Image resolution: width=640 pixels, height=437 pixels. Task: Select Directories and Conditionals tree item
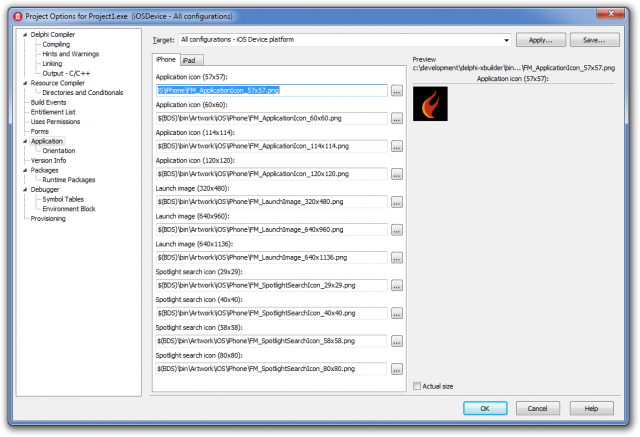coord(82,93)
